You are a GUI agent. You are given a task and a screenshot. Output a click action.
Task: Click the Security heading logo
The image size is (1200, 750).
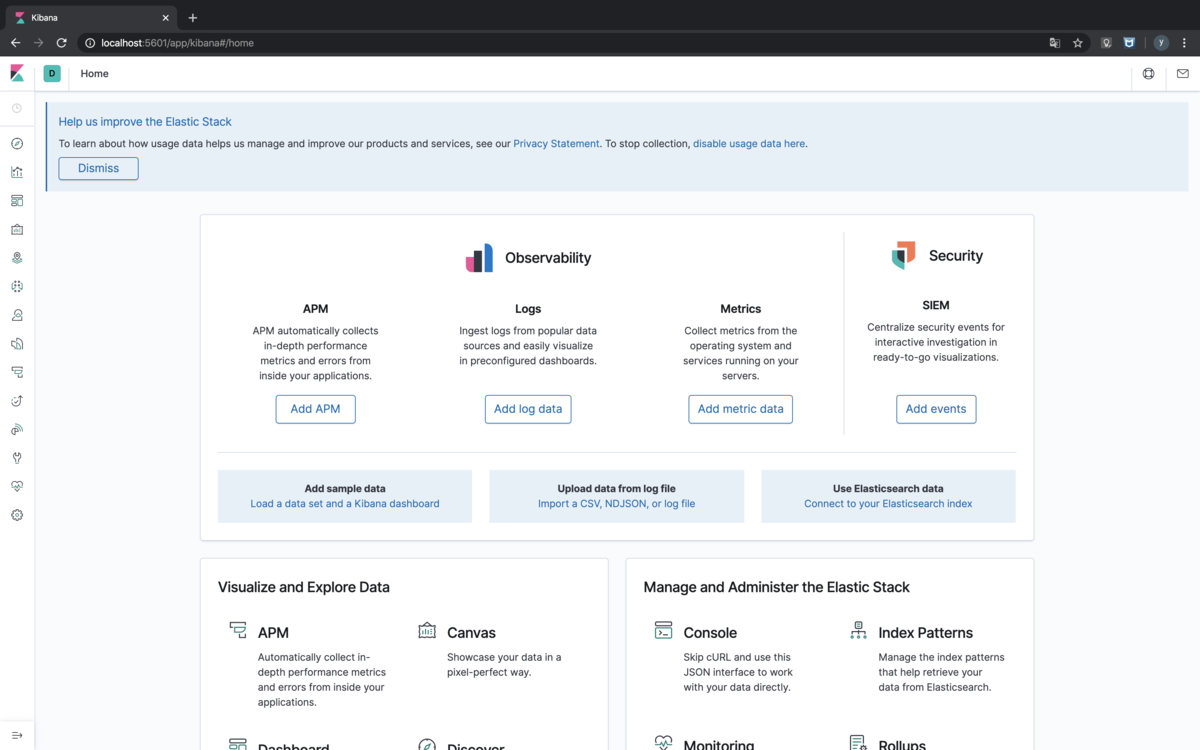903,256
